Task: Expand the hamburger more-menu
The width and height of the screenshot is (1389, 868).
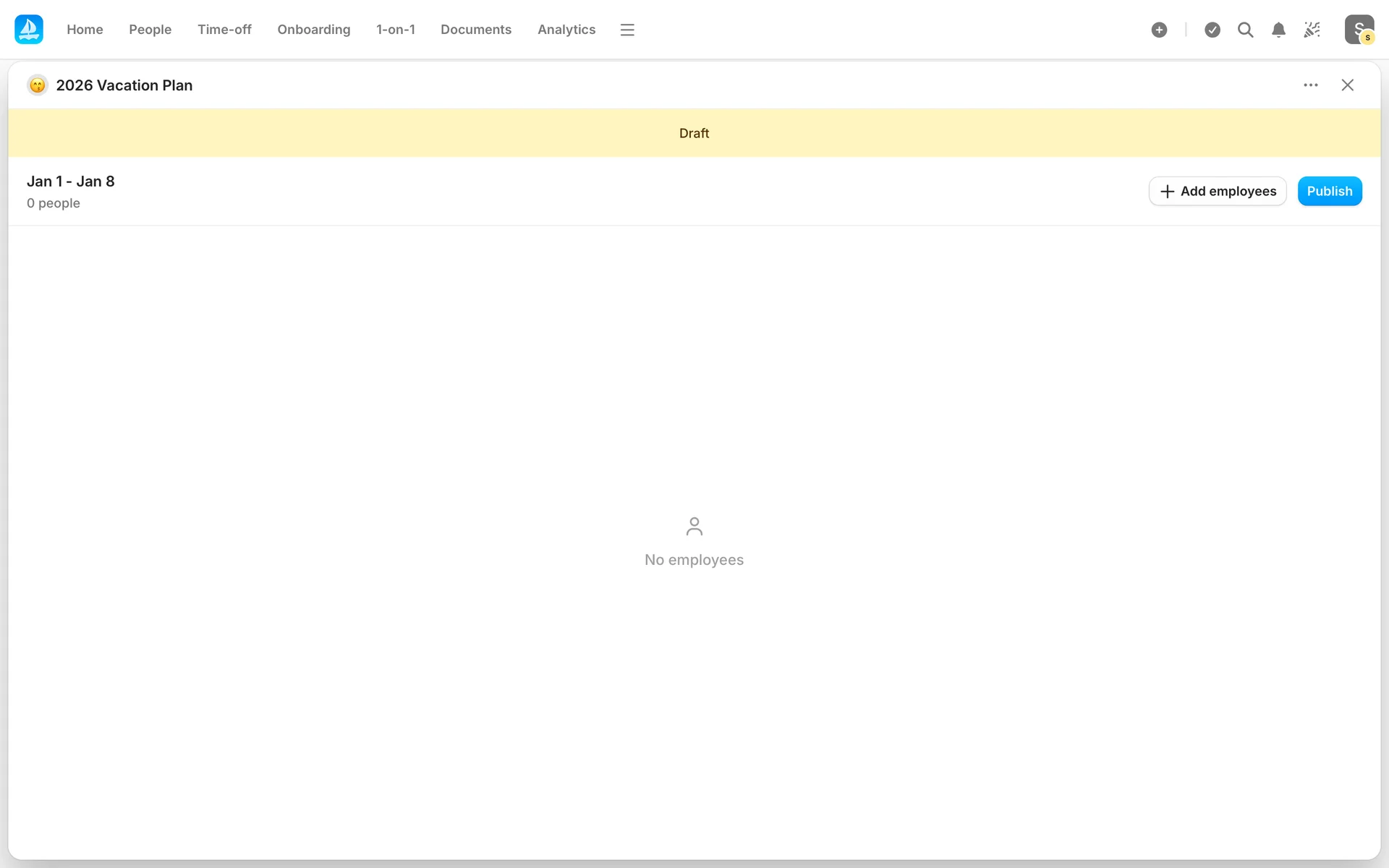Action: 627,30
